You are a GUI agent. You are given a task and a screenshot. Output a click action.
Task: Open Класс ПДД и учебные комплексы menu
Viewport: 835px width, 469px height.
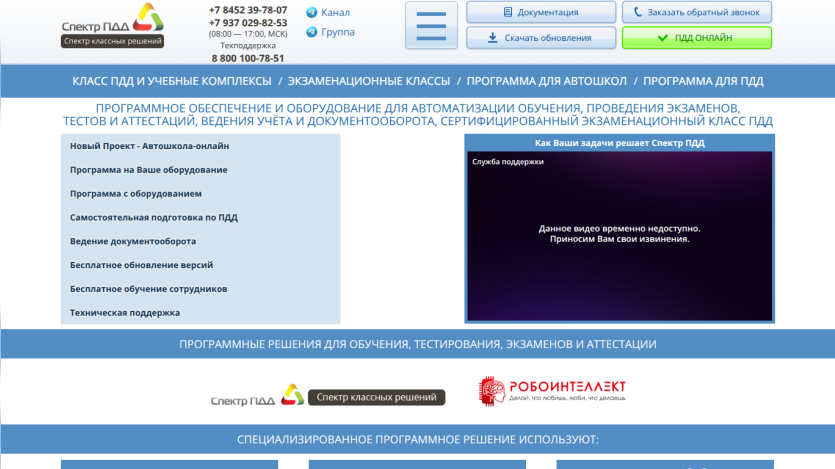click(172, 81)
